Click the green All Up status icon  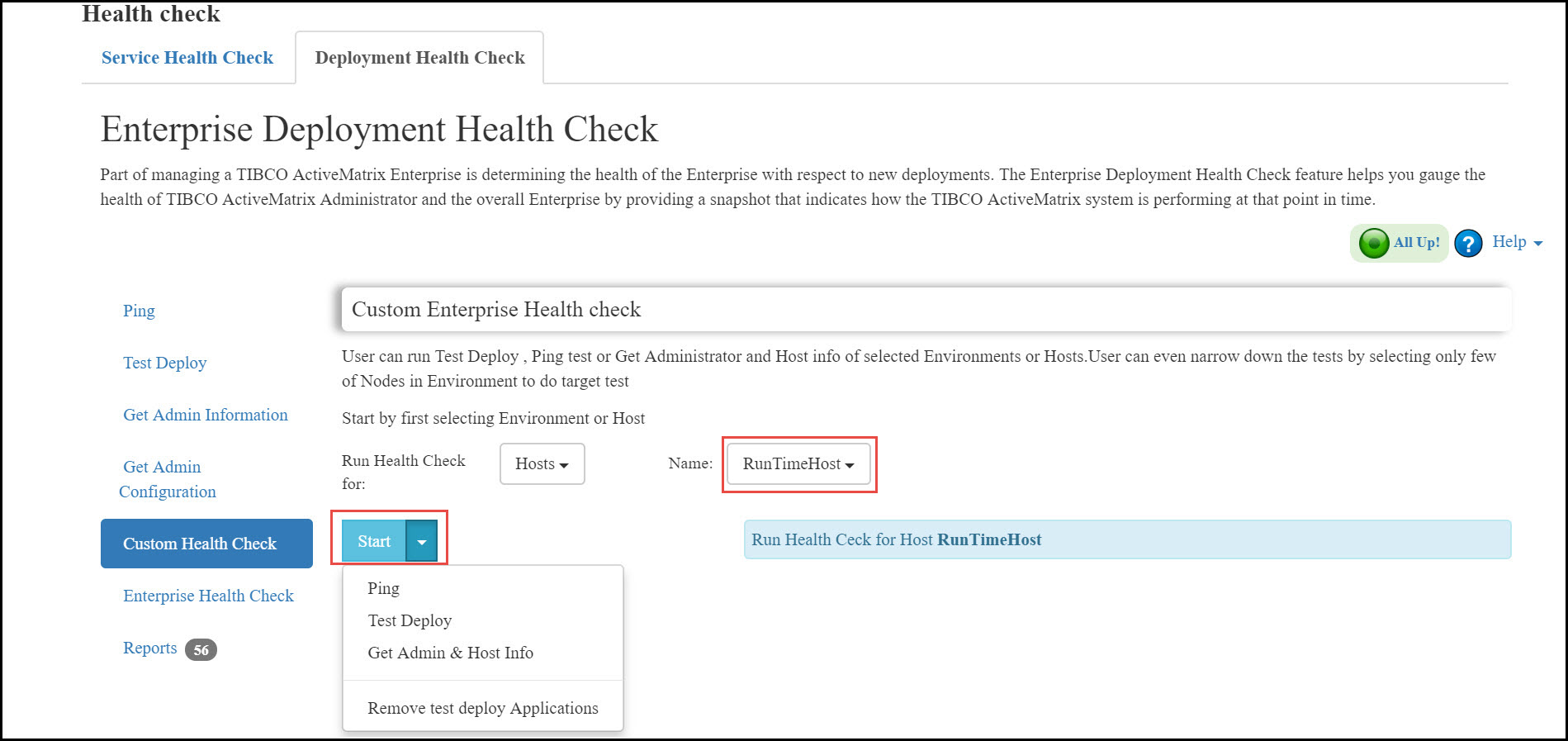(1374, 244)
